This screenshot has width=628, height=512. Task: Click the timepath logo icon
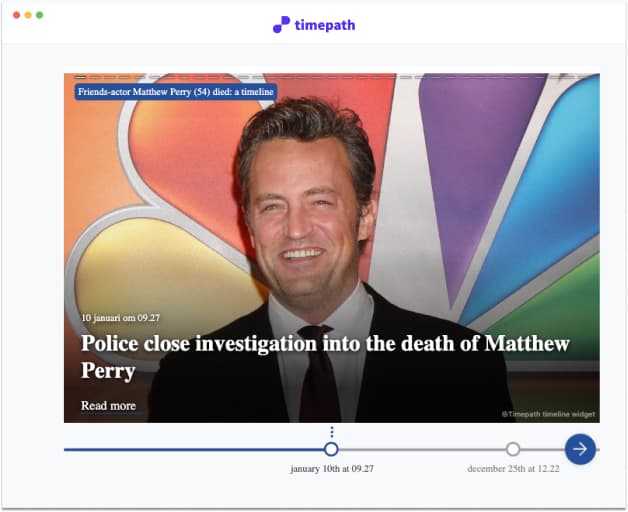point(281,25)
